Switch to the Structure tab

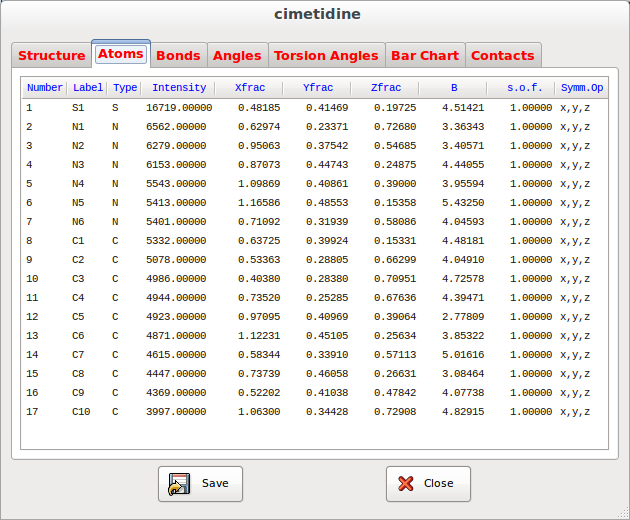pos(51,55)
